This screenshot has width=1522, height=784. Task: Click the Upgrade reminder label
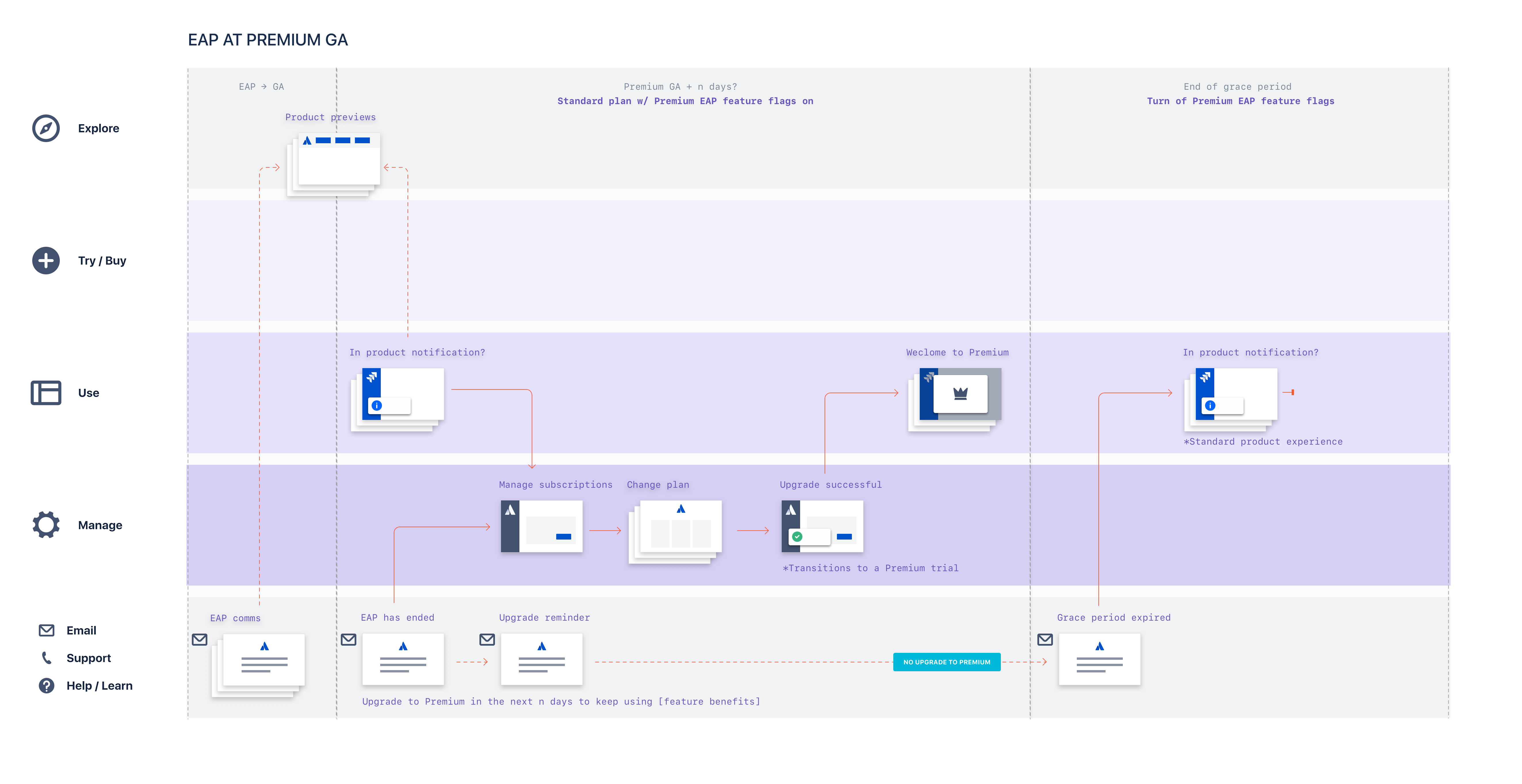(x=544, y=617)
